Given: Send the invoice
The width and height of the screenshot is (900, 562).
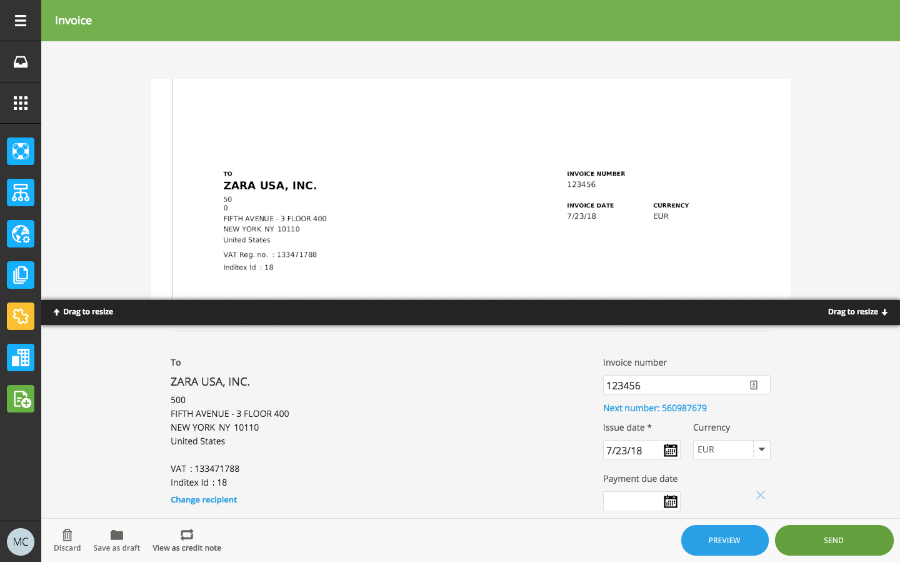Looking at the screenshot, I should pos(834,540).
